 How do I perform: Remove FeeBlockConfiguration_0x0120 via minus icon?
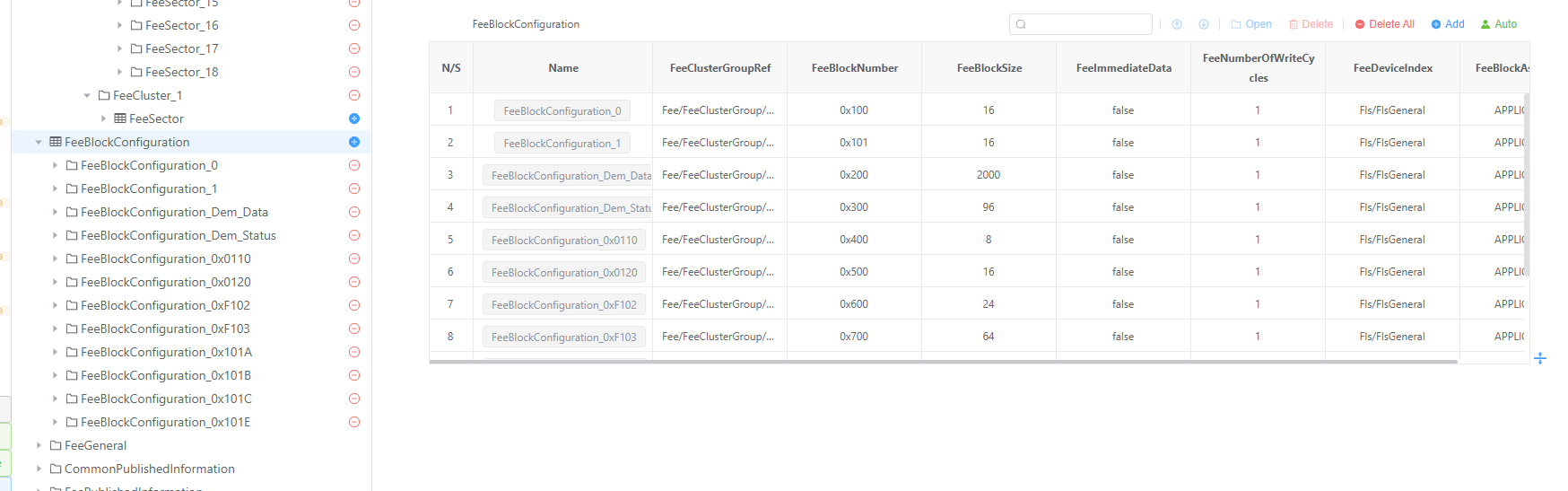point(354,282)
